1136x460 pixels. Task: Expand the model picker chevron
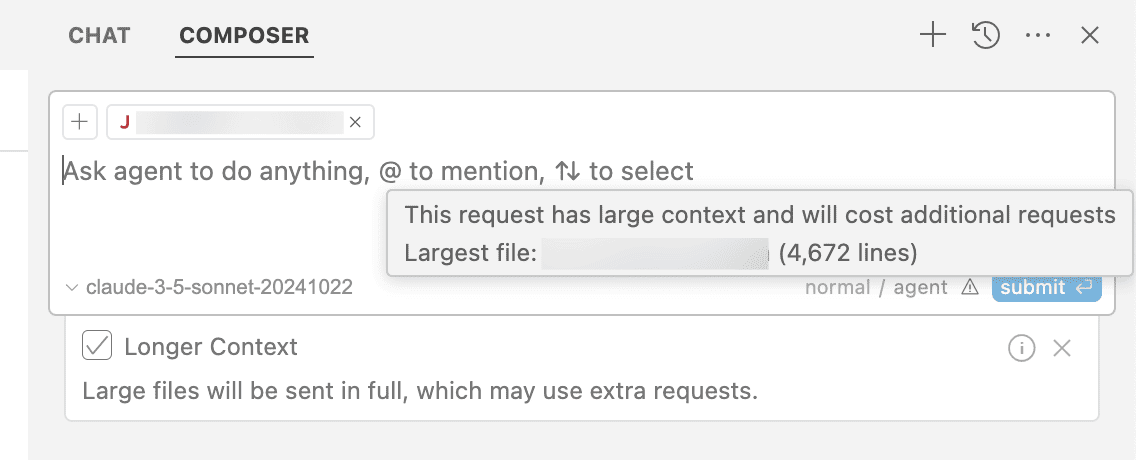coord(72,288)
